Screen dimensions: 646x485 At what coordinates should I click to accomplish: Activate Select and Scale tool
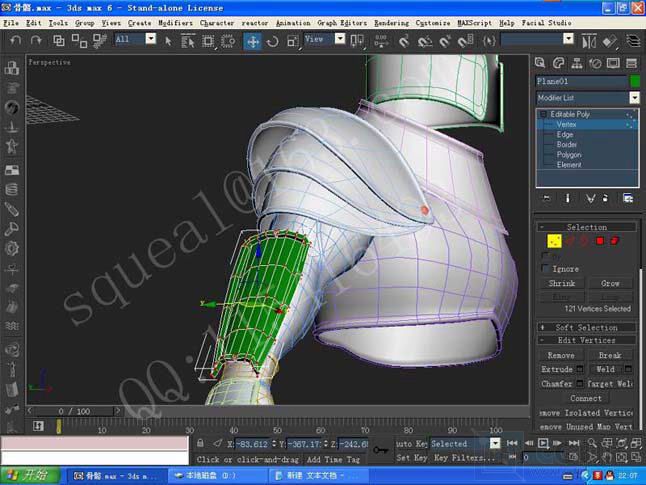tap(293, 41)
